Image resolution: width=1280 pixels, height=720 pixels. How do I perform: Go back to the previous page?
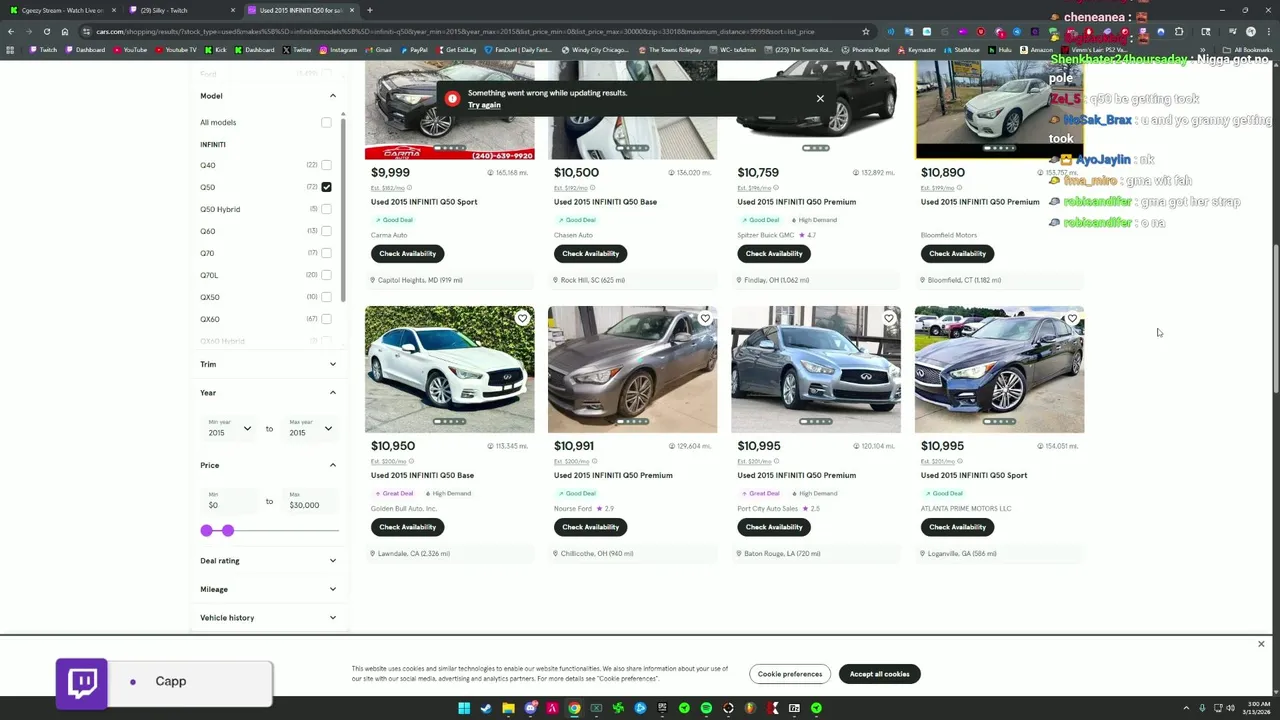(x=11, y=31)
